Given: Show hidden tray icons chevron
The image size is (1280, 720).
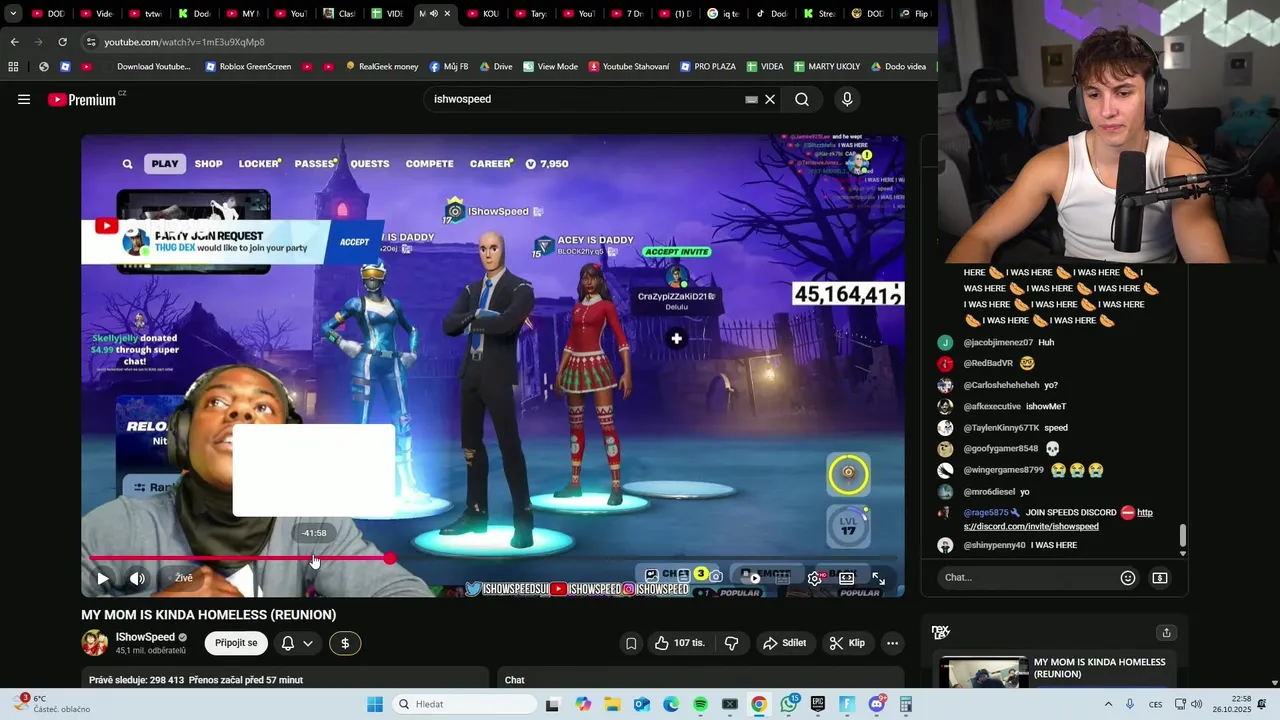Looking at the screenshot, I should (x=1108, y=704).
